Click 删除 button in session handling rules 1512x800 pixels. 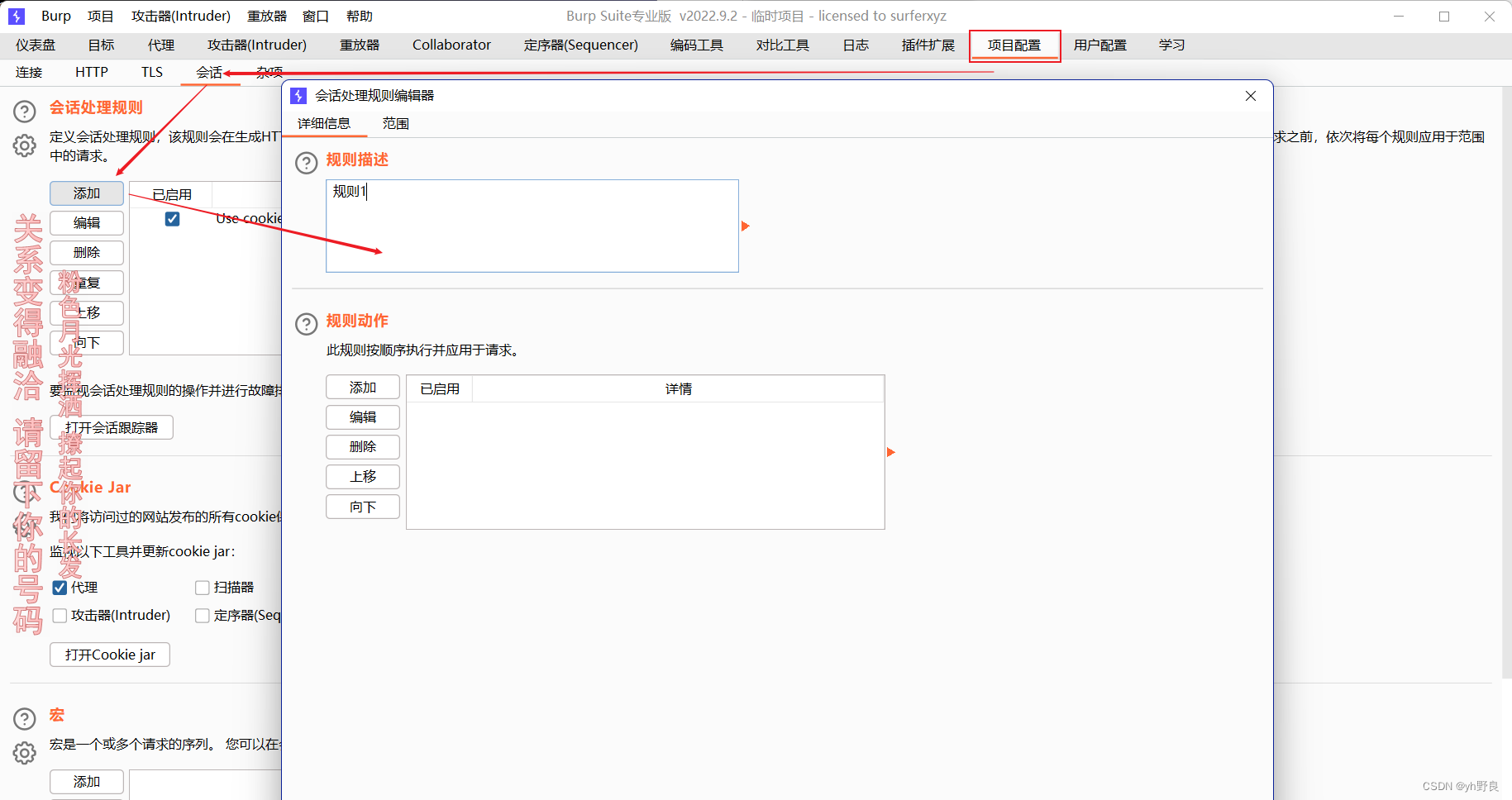87,253
